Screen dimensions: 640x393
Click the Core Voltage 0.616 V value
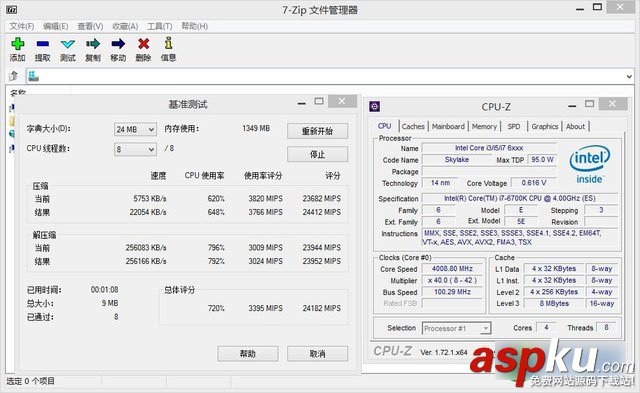pyautogui.click(x=533, y=183)
